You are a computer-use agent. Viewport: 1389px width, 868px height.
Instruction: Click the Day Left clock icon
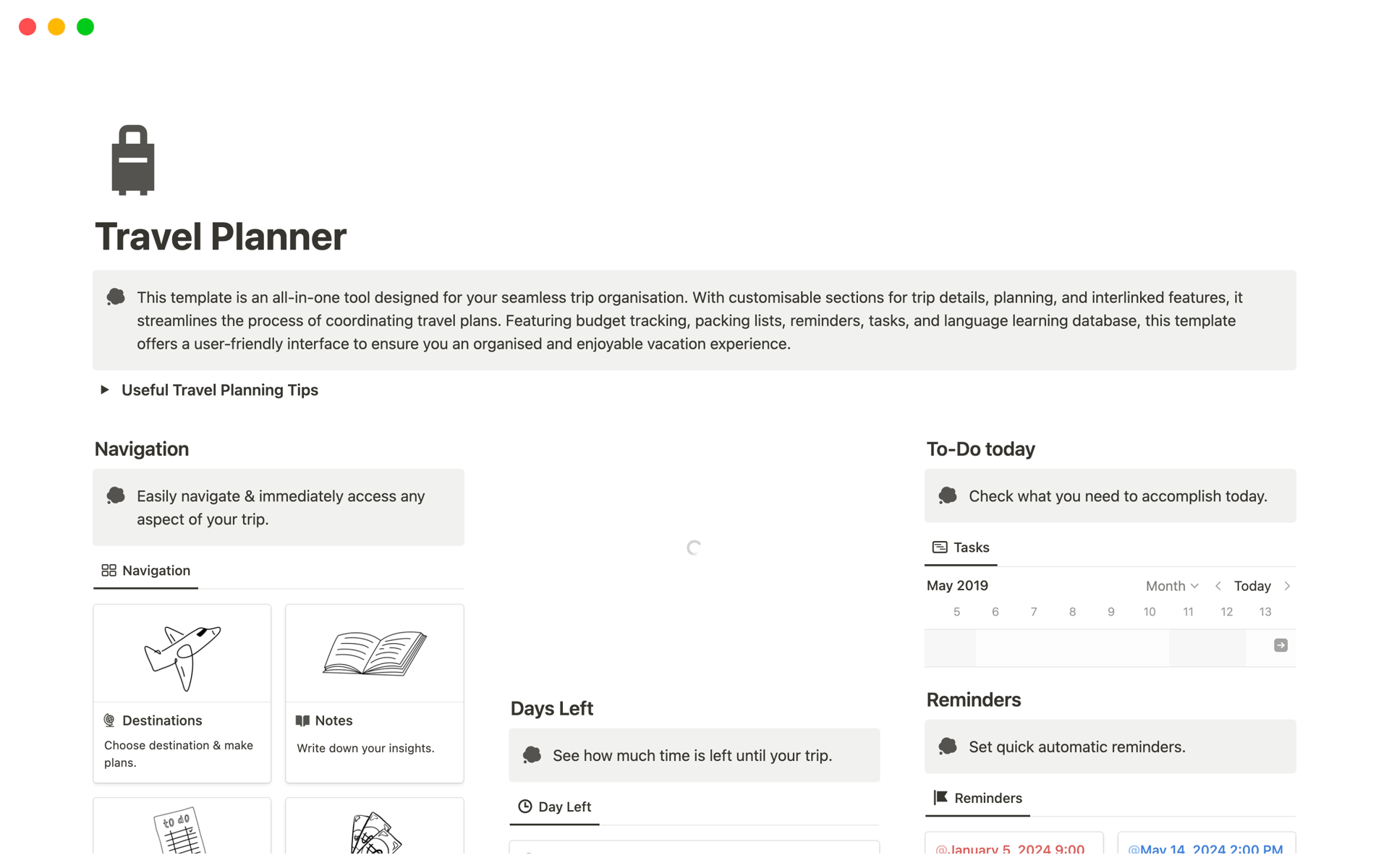pos(524,806)
